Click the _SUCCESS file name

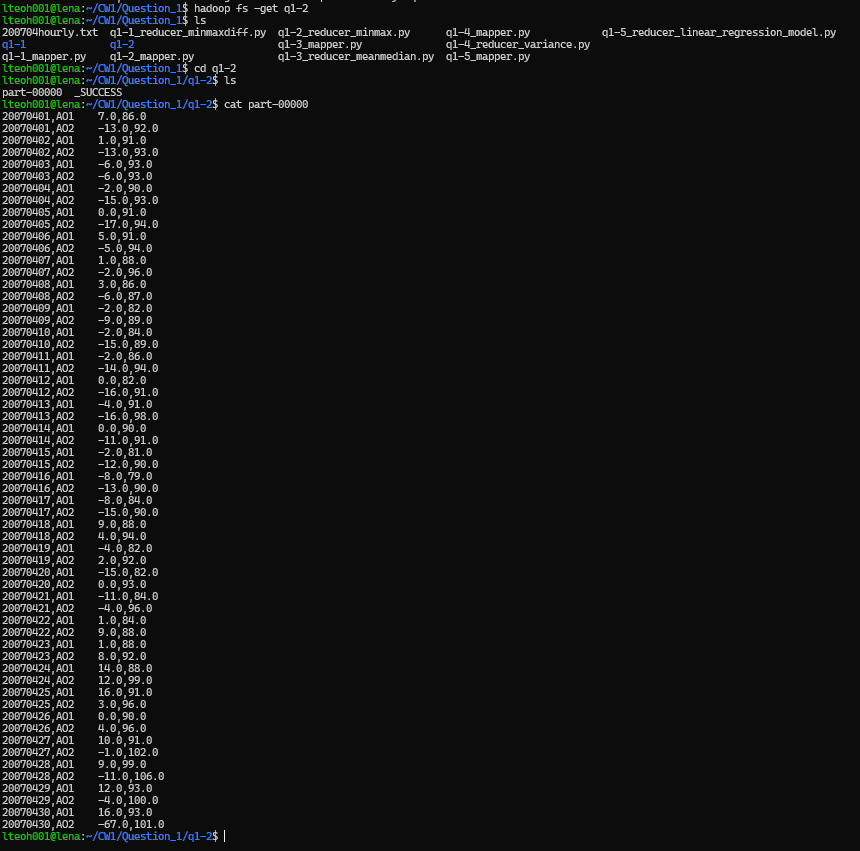click(98, 92)
